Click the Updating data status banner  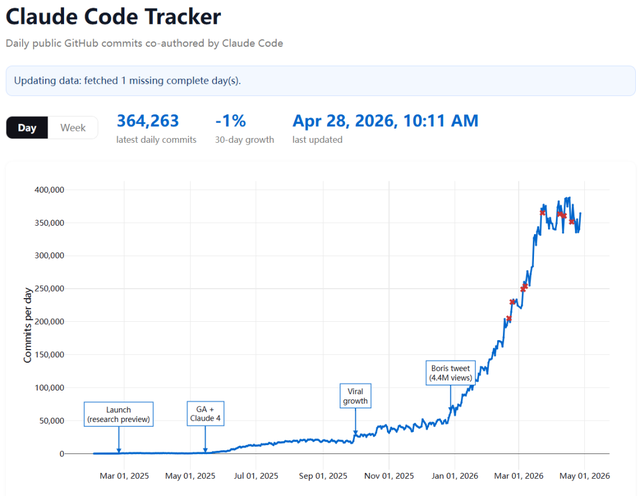320,81
